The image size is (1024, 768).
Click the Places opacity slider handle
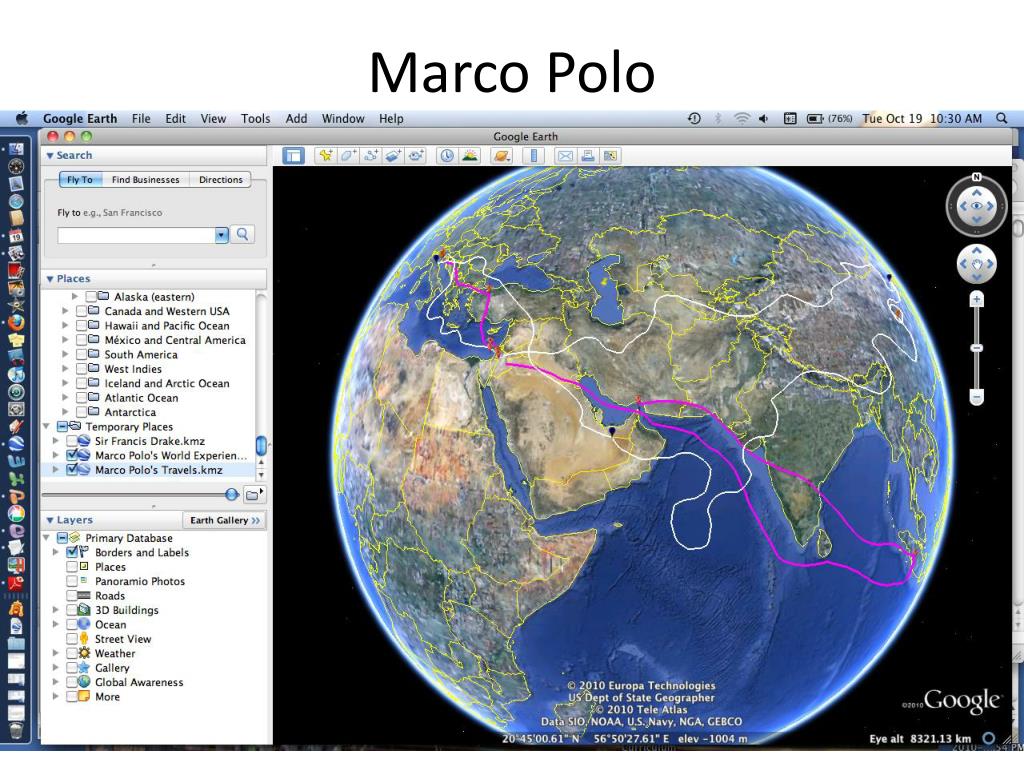click(231, 494)
